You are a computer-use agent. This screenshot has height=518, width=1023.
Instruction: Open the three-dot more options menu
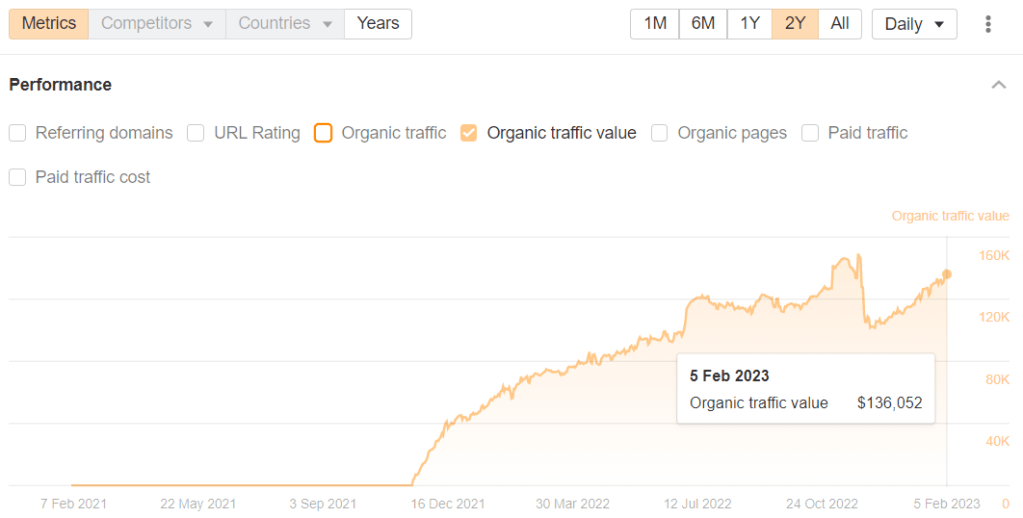coord(988,24)
